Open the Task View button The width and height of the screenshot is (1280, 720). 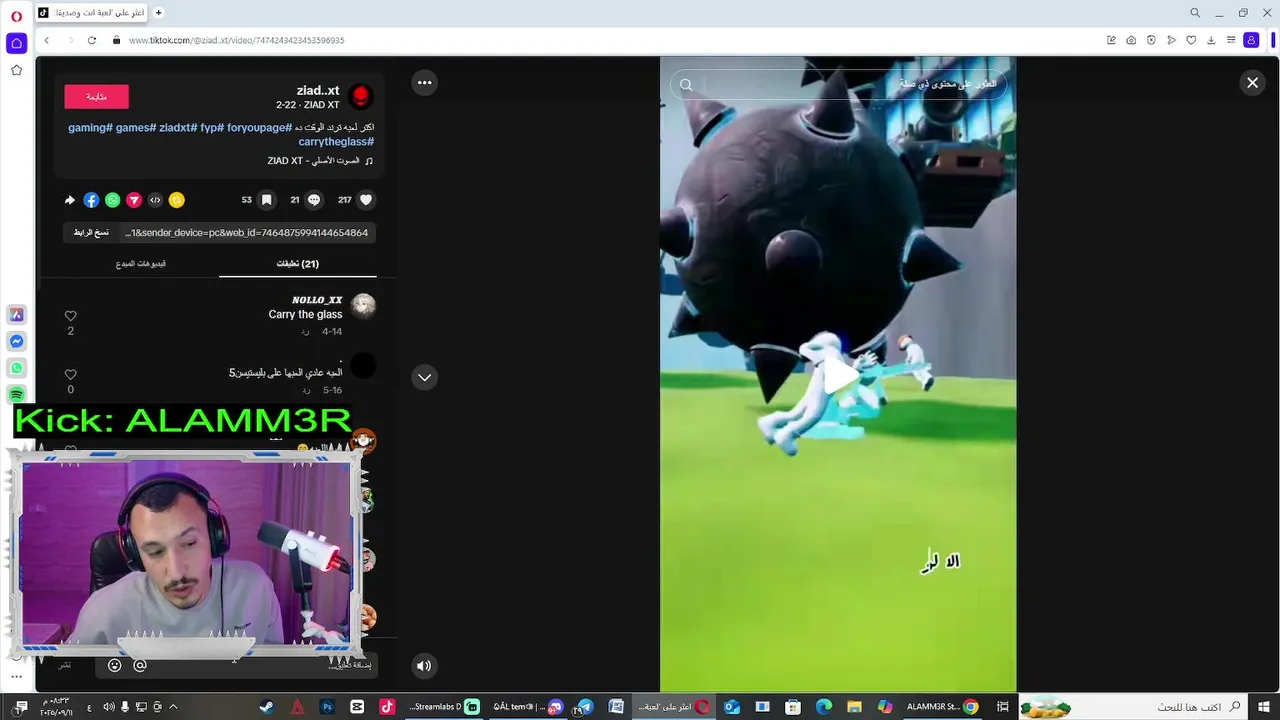point(1002,707)
